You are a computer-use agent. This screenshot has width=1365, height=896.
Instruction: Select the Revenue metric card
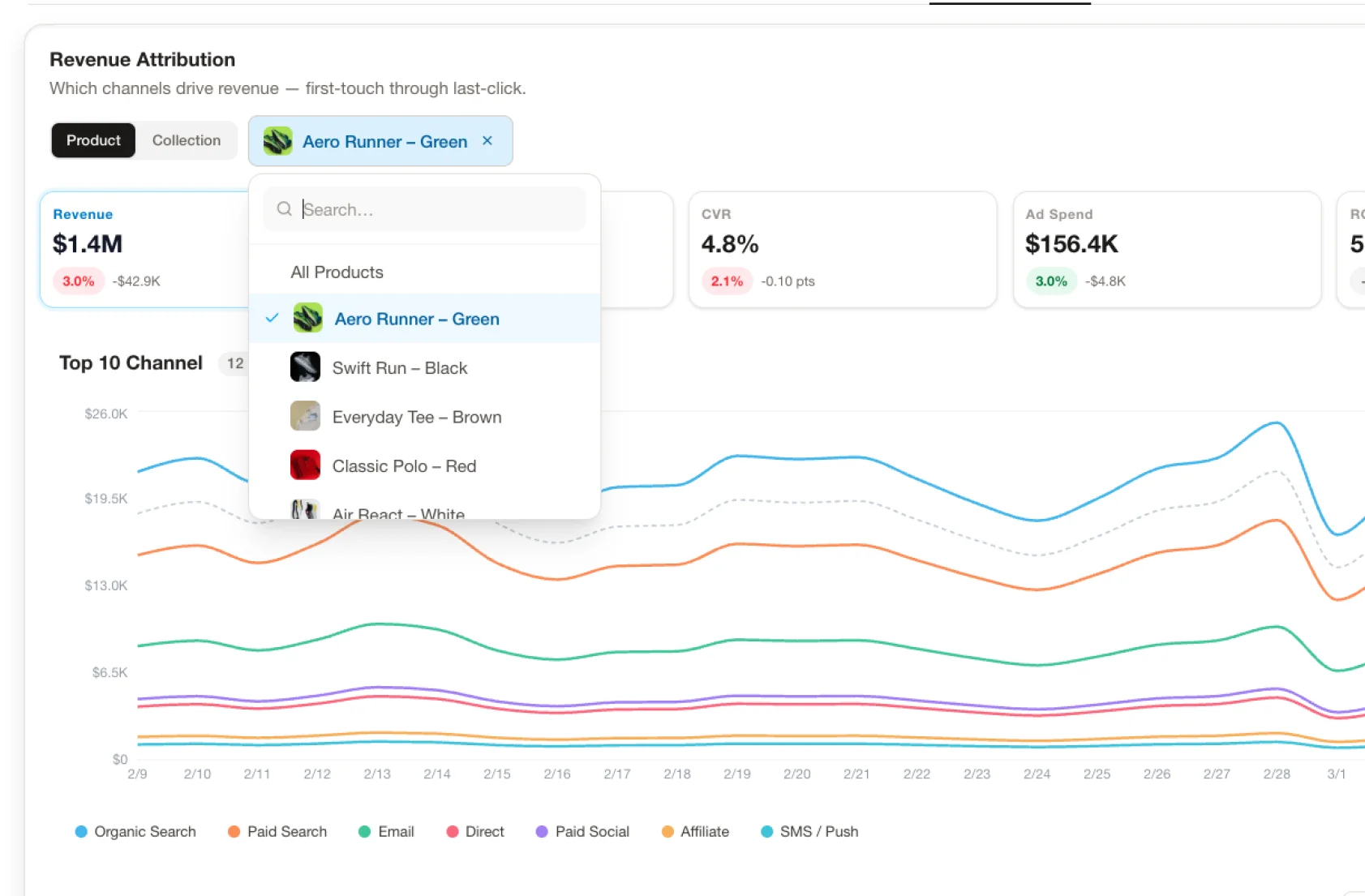click(144, 250)
